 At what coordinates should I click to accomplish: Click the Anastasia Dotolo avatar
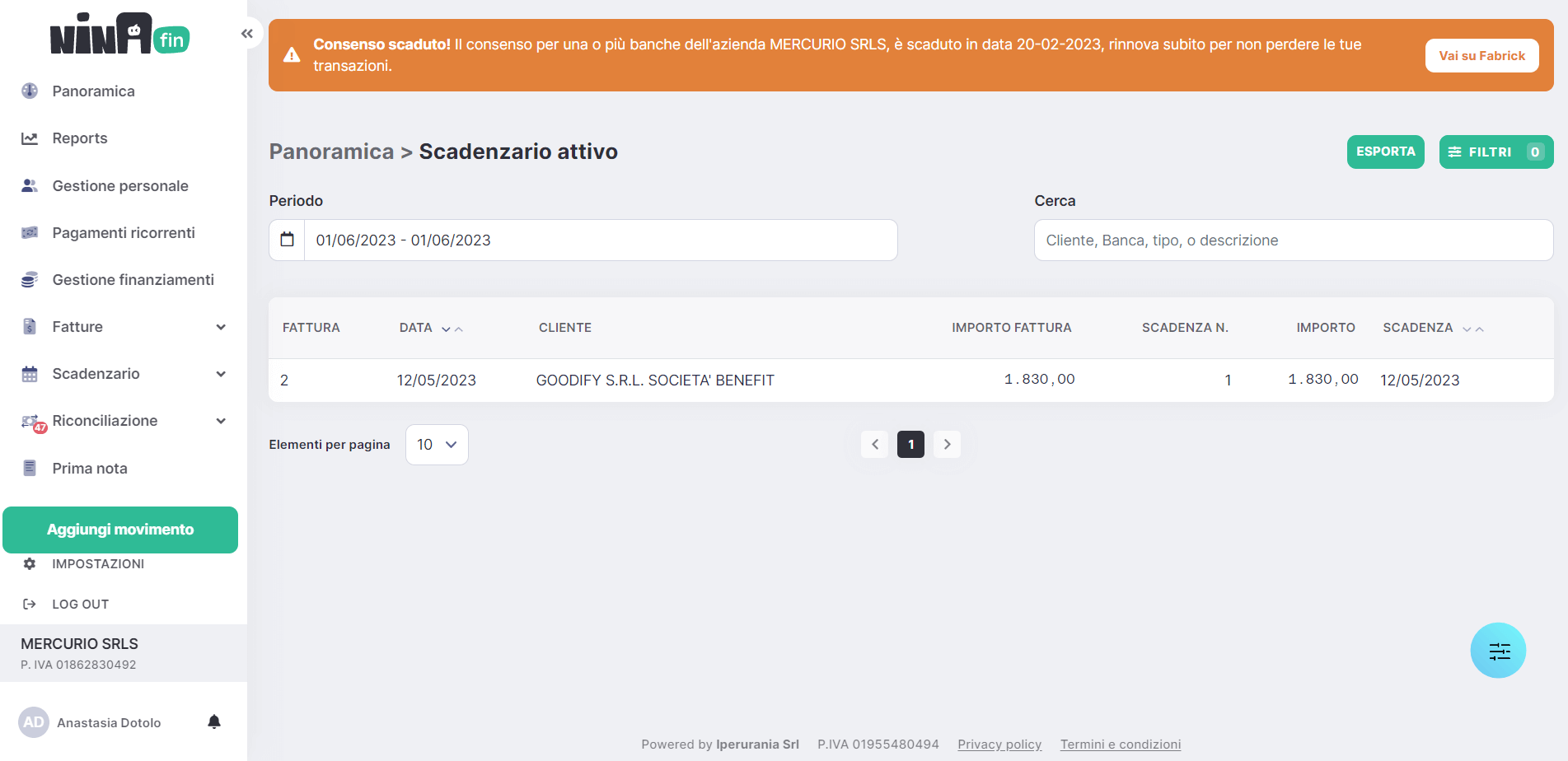[34, 722]
